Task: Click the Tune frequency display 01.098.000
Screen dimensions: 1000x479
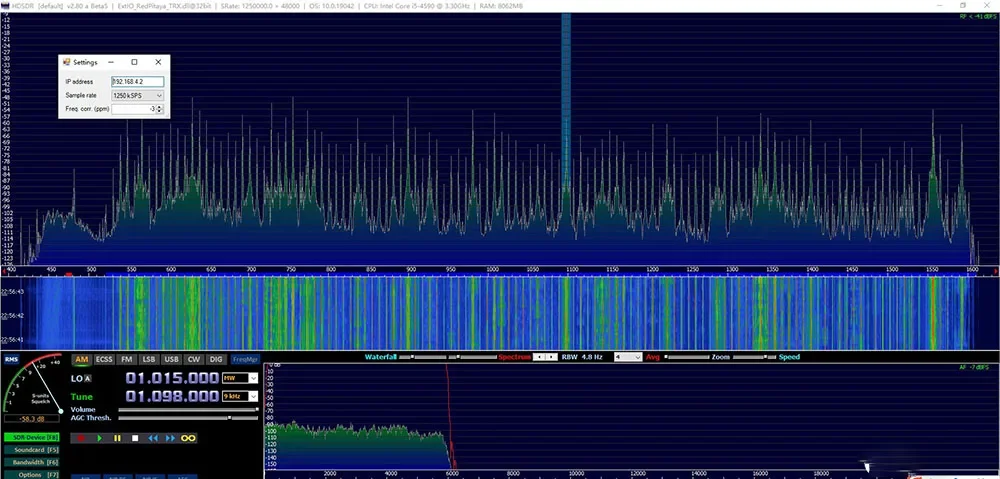Action: pos(172,396)
